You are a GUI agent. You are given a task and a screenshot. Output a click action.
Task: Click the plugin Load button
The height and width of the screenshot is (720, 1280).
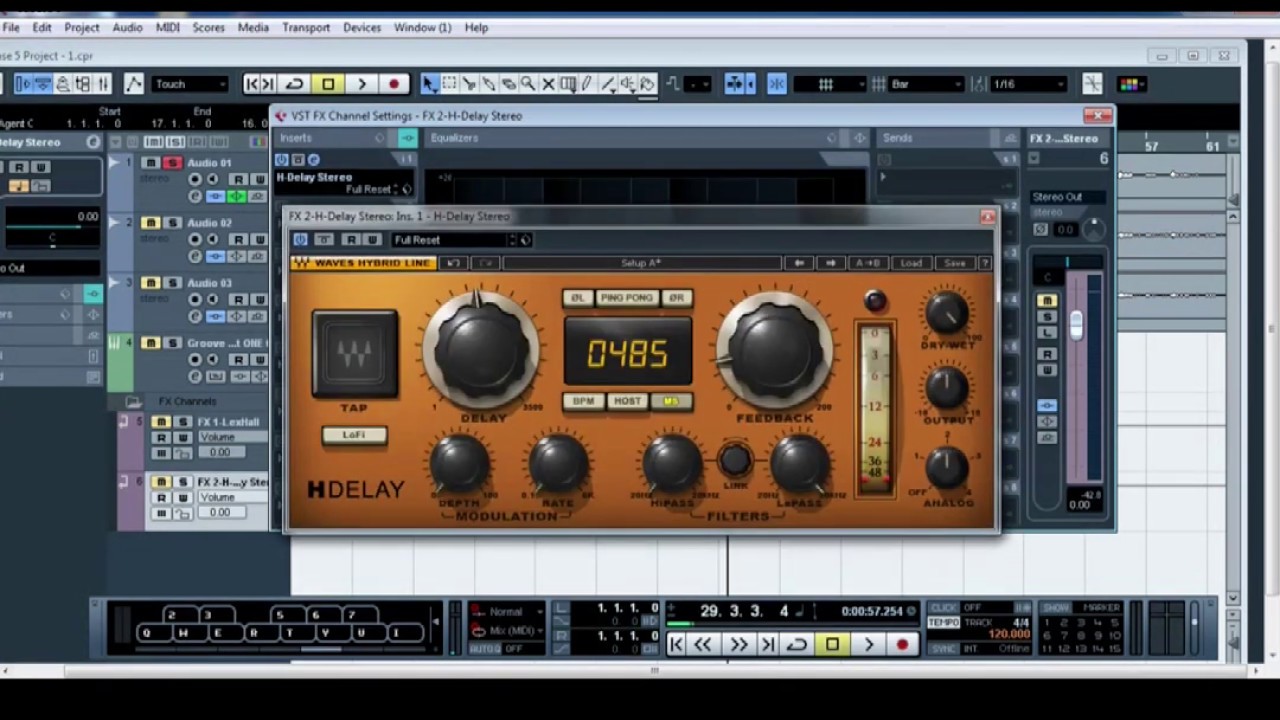pyautogui.click(x=911, y=263)
